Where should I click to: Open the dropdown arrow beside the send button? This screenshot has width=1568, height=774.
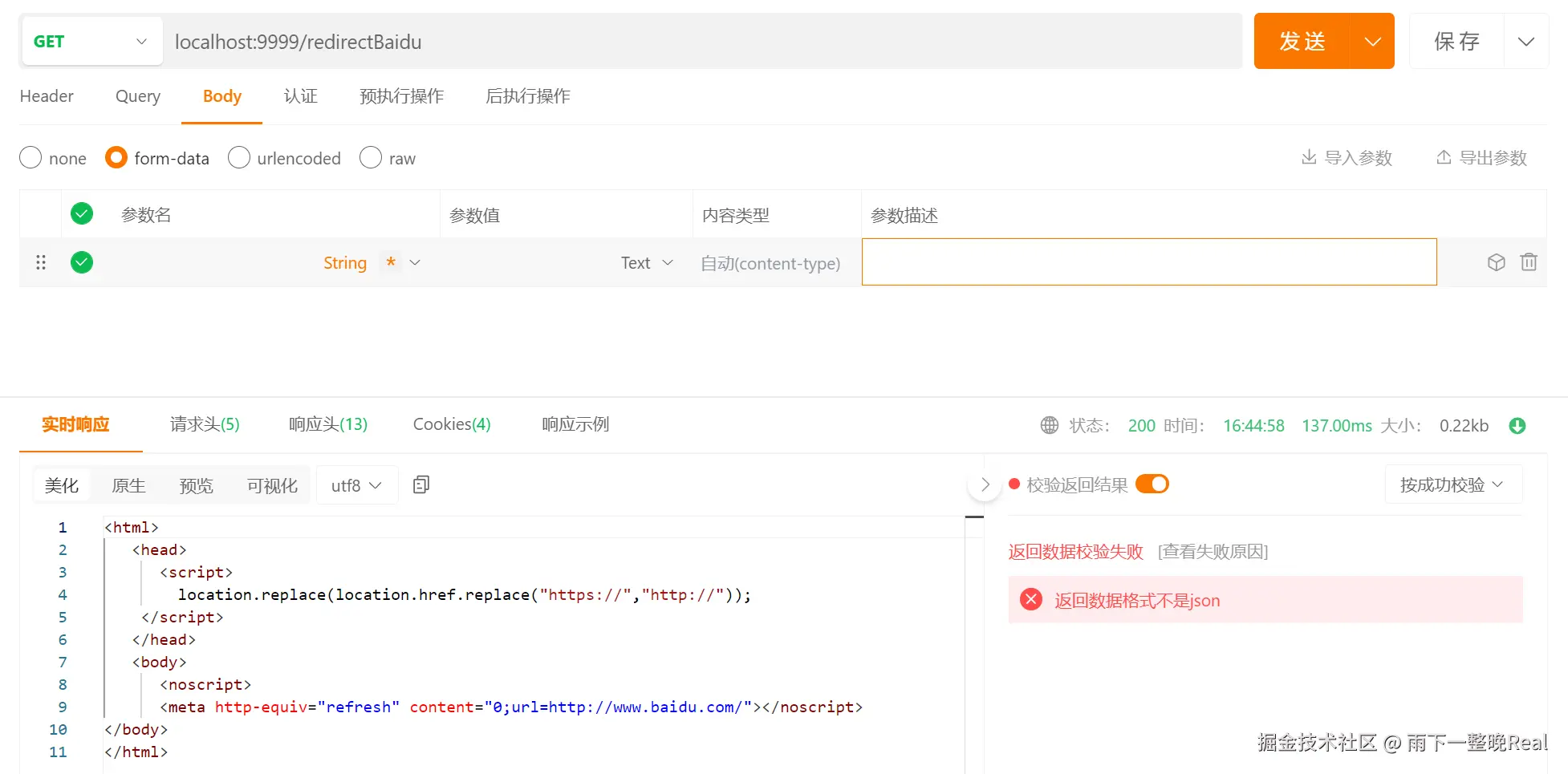click(x=1372, y=42)
